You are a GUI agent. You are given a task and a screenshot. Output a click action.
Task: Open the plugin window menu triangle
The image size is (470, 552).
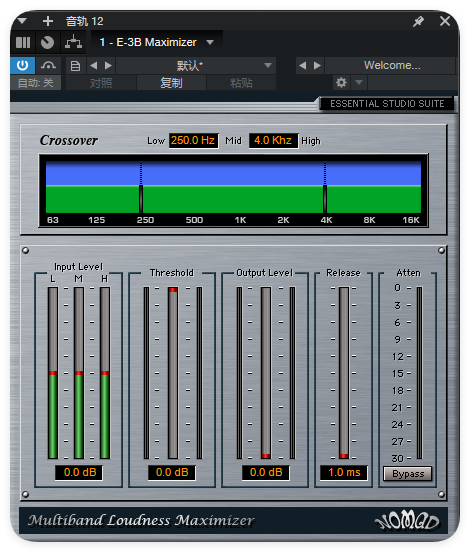22,21
